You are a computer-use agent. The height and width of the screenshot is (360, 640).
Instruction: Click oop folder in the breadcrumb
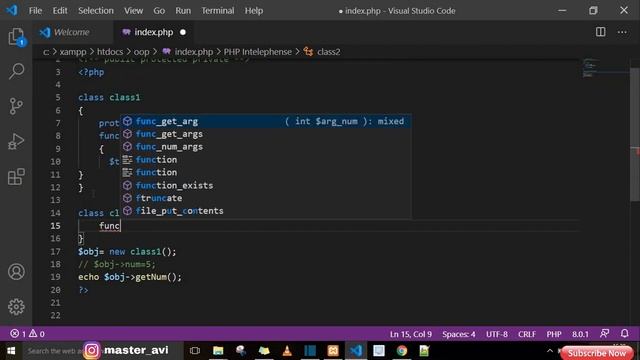[141, 52]
